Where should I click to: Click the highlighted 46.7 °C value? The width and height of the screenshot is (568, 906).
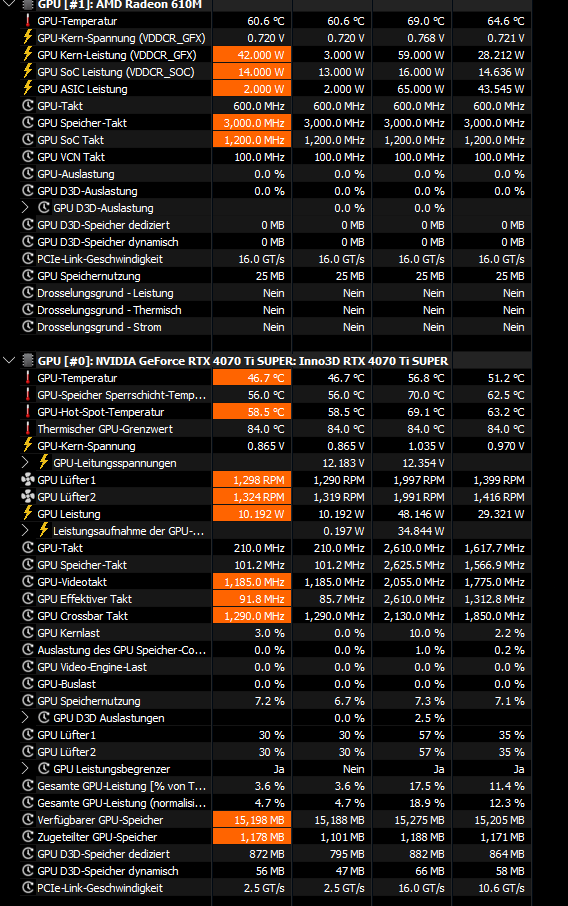tap(252, 378)
